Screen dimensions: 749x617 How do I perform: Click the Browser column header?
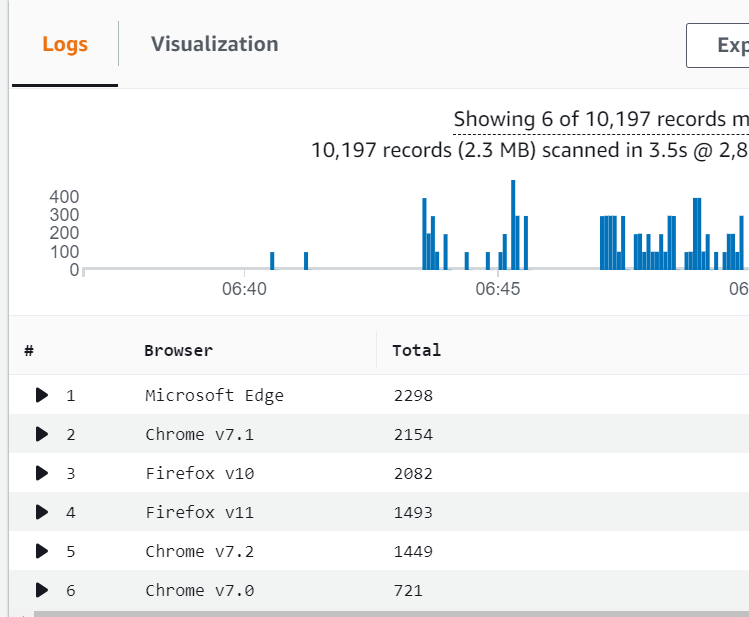point(178,351)
